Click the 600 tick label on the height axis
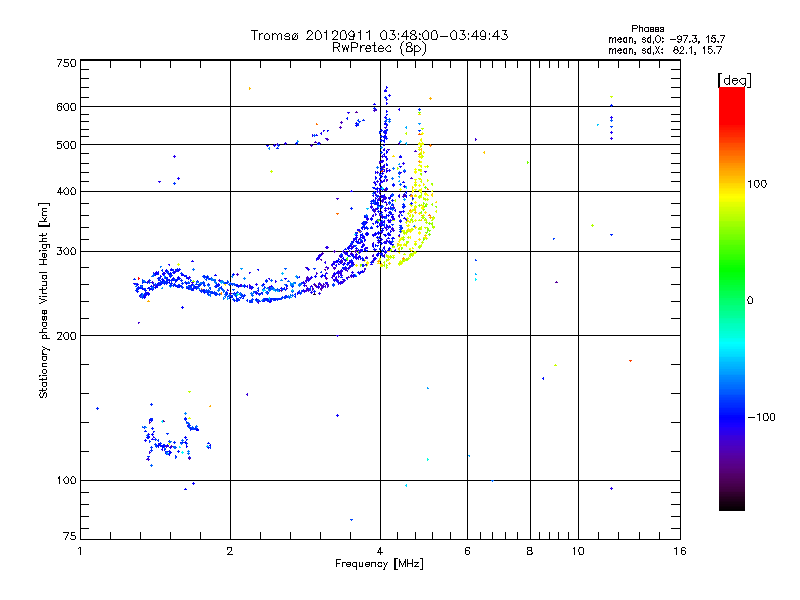Viewport: 800px width, 600px height. 66,107
